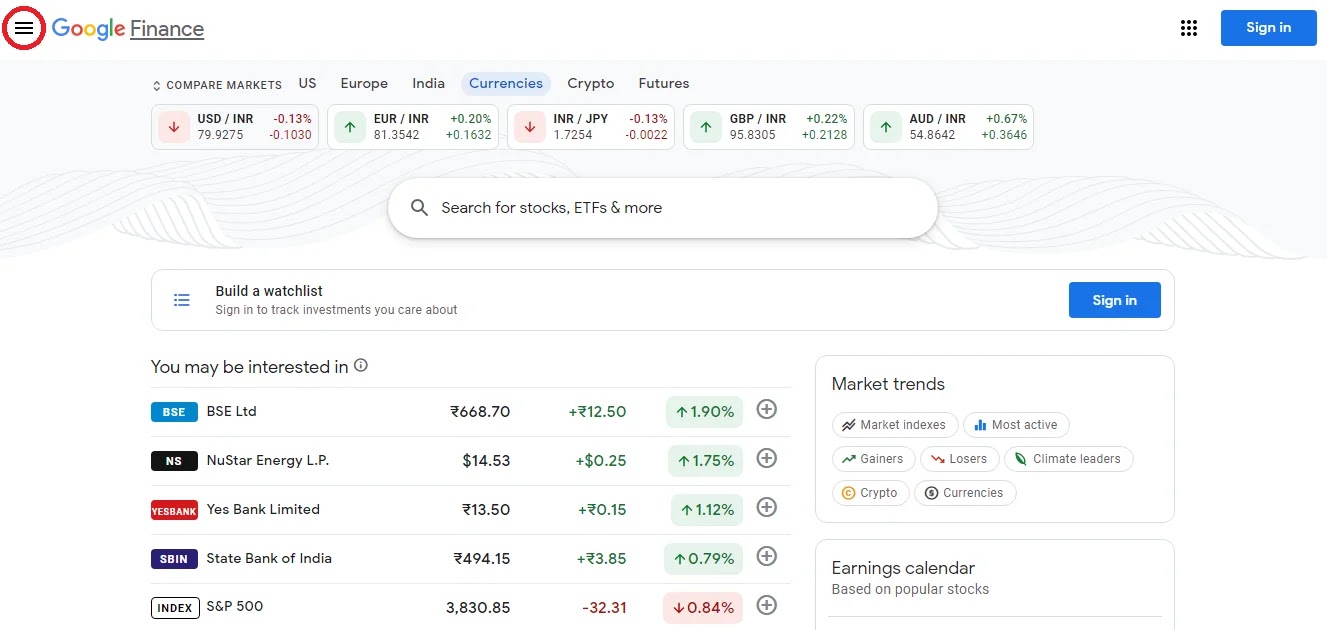Viewport: 1327px width, 630px height.
Task: Open the USD / INR currency card
Action: [x=235, y=127]
